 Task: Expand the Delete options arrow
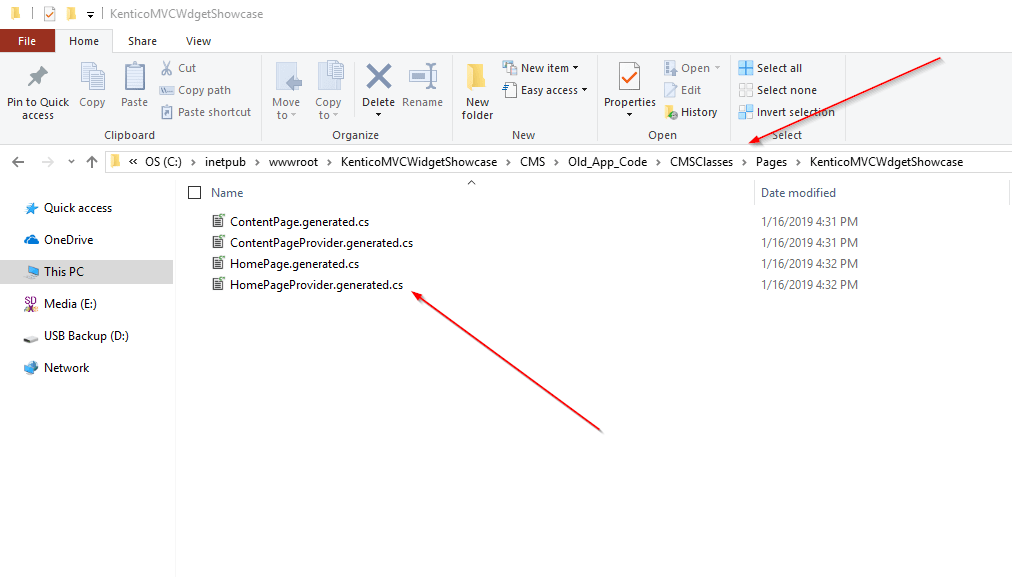[378, 115]
